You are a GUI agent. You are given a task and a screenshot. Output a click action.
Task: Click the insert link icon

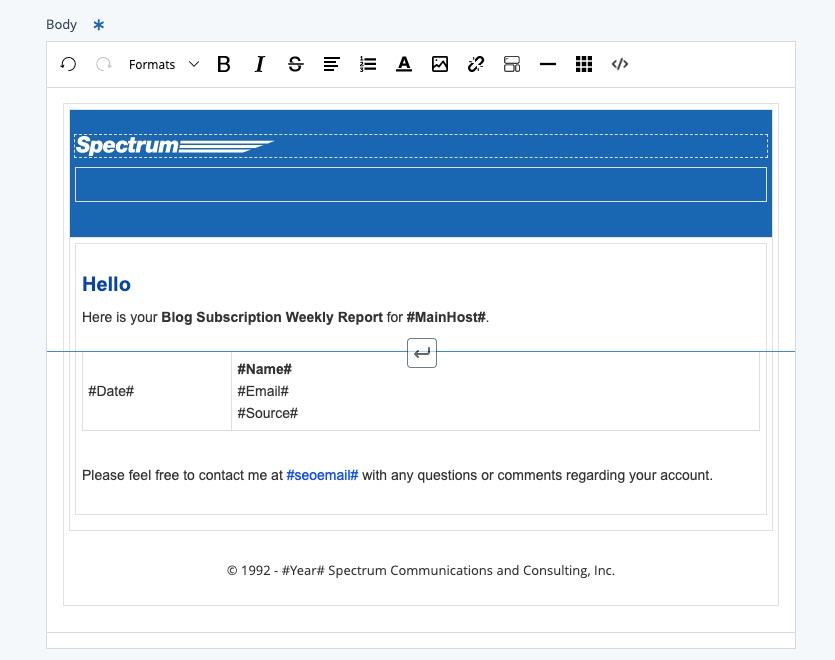click(x=476, y=64)
